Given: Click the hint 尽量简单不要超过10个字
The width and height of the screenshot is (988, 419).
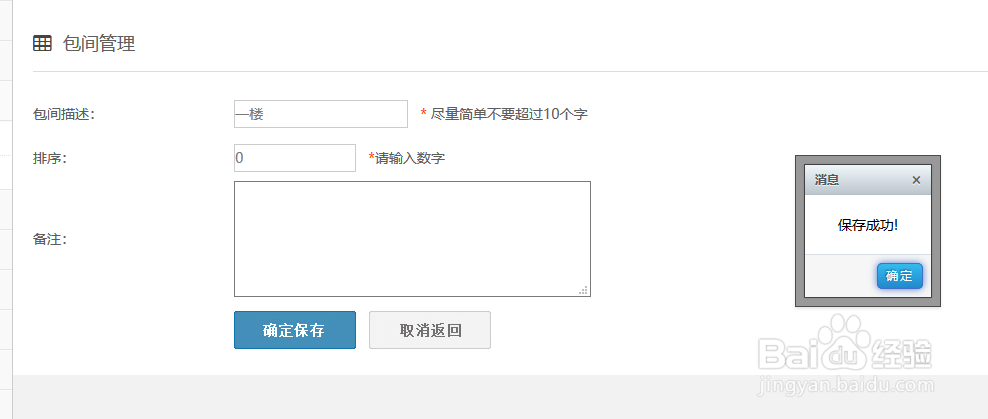Looking at the screenshot, I should (x=509, y=114).
